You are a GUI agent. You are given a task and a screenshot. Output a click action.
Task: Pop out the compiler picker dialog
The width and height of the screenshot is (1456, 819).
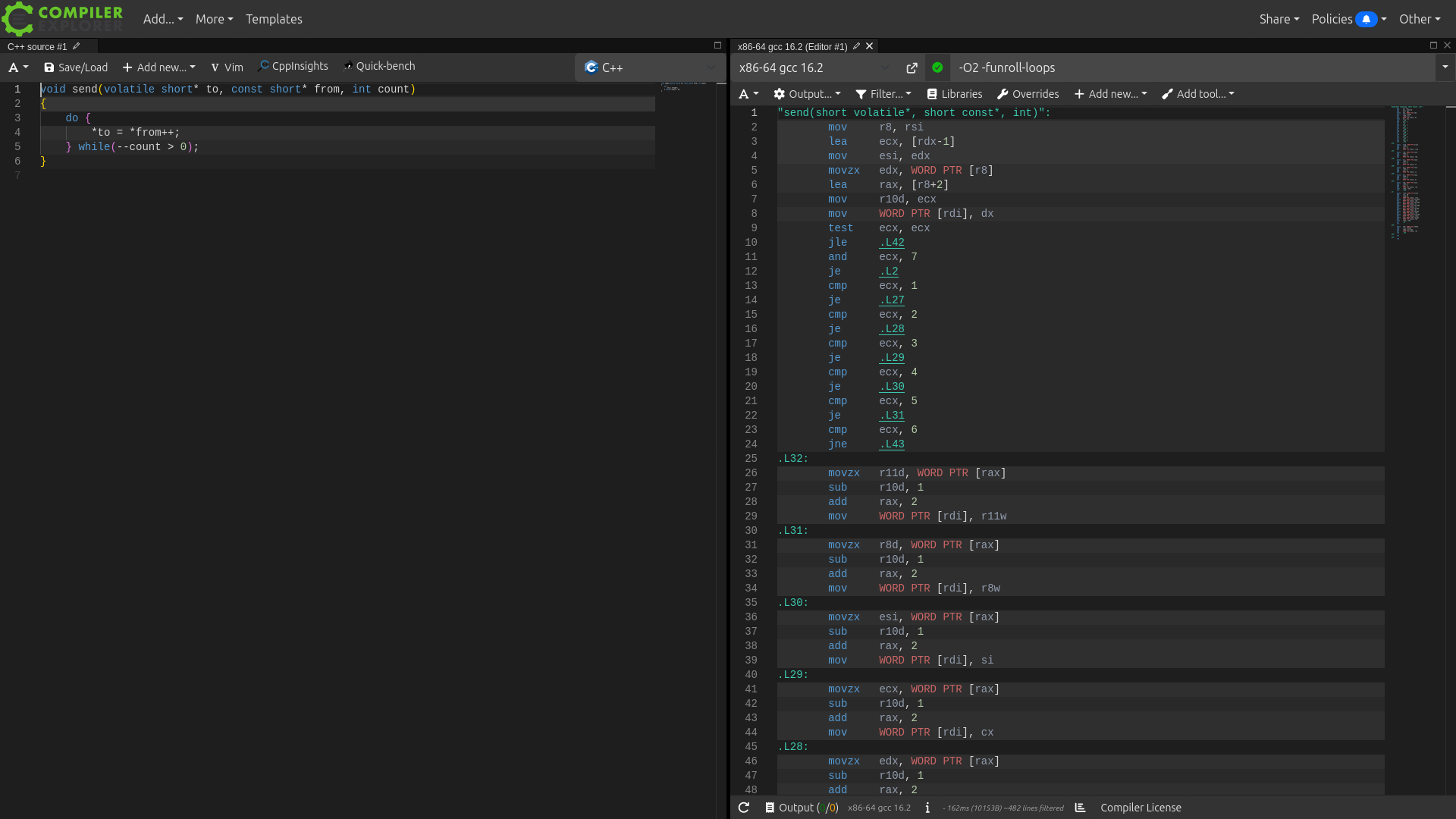912,67
